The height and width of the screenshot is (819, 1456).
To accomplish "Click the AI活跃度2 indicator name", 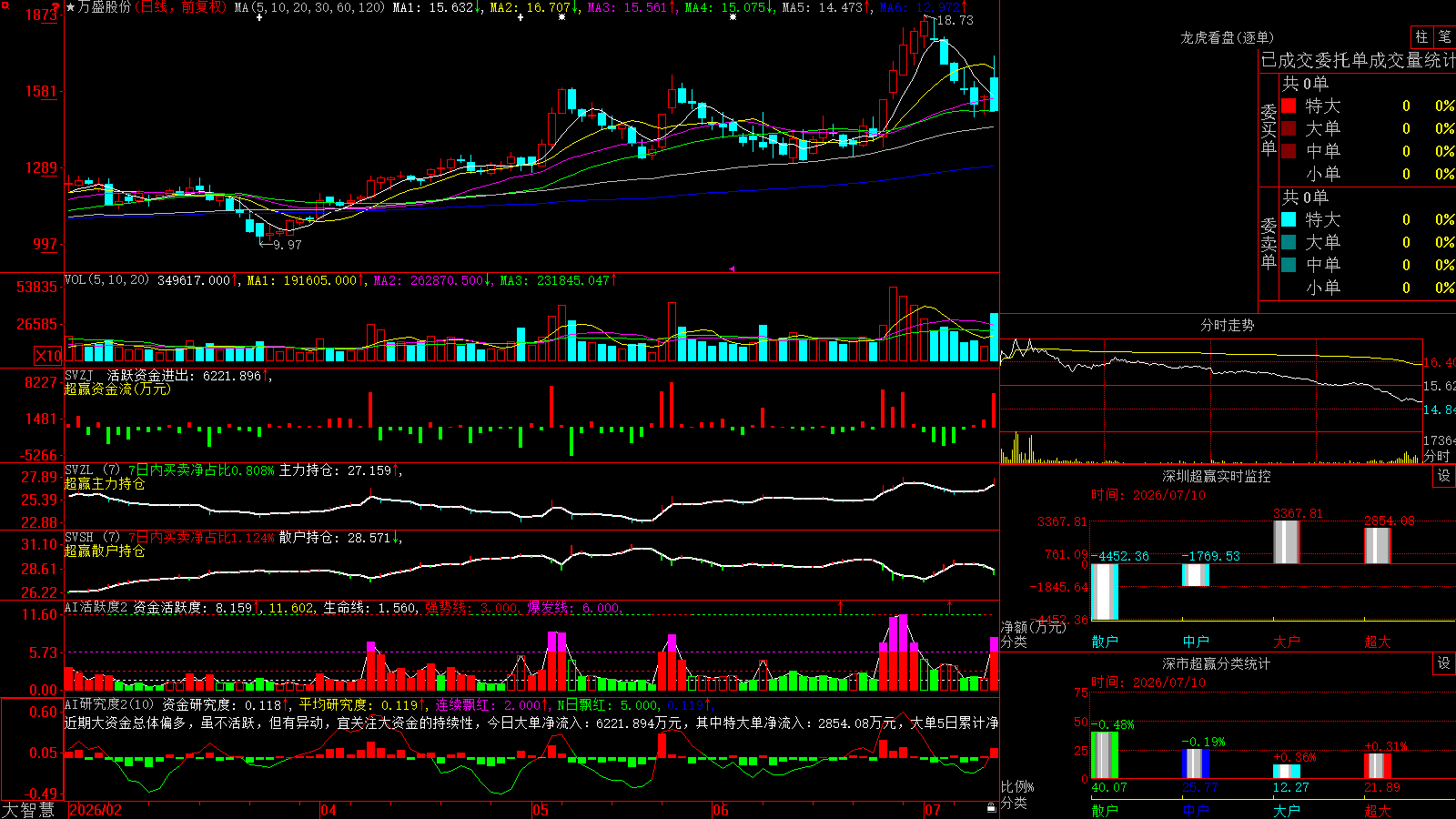I will coord(96,608).
